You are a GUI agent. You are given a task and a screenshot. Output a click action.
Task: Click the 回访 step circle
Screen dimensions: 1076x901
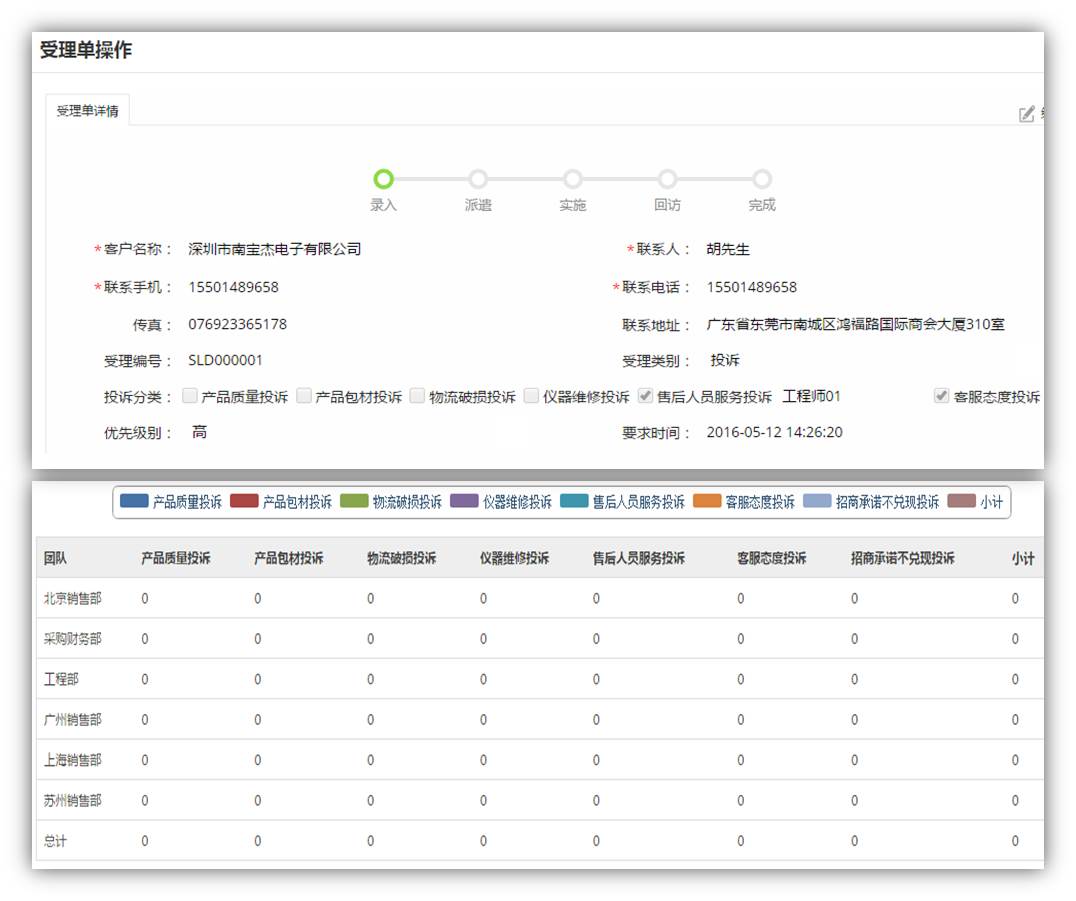pos(667,179)
